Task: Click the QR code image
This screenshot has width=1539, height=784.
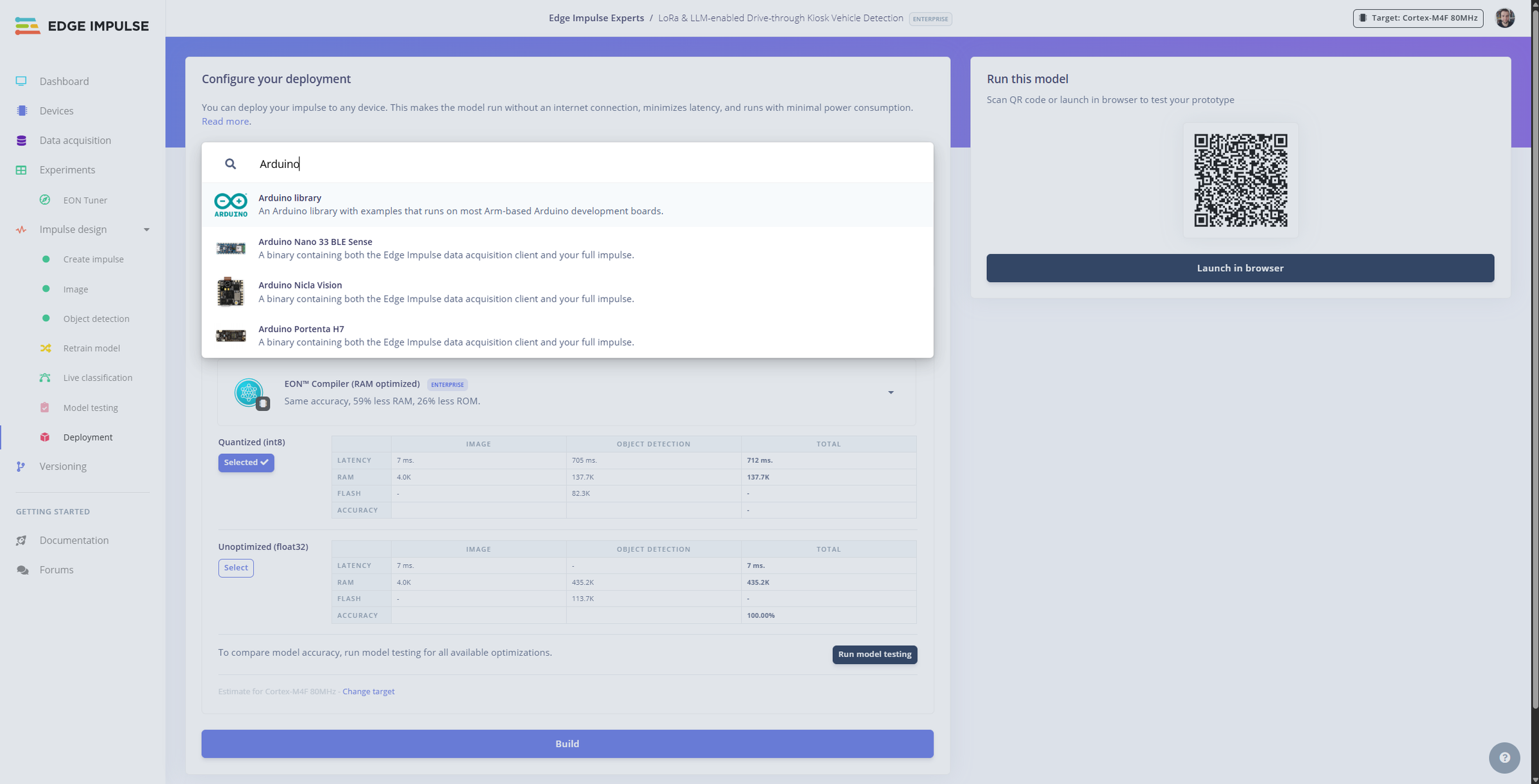Action: pyautogui.click(x=1240, y=180)
